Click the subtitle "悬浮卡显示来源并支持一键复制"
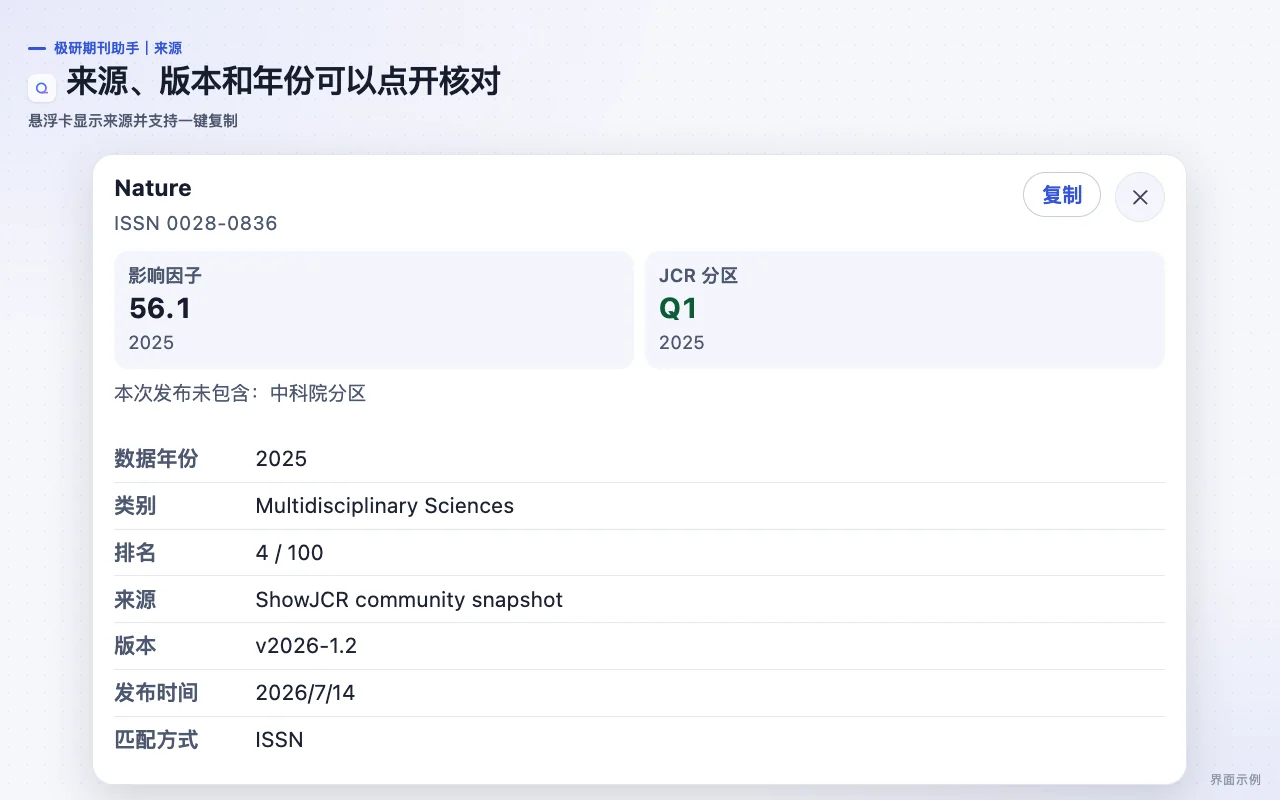Image resolution: width=1280 pixels, height=800 pixels. [x=133, y=121]
